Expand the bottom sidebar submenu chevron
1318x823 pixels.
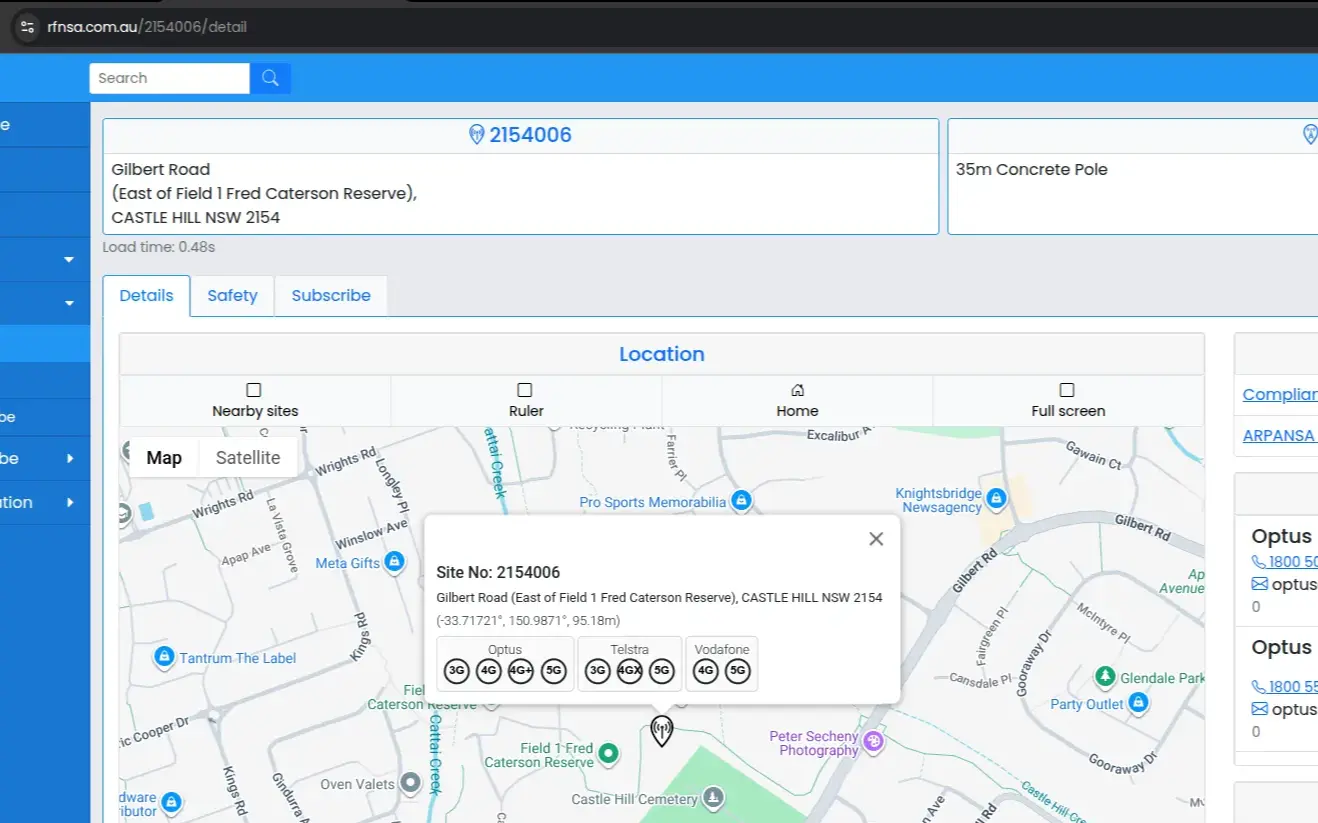[x=70, y=502]
